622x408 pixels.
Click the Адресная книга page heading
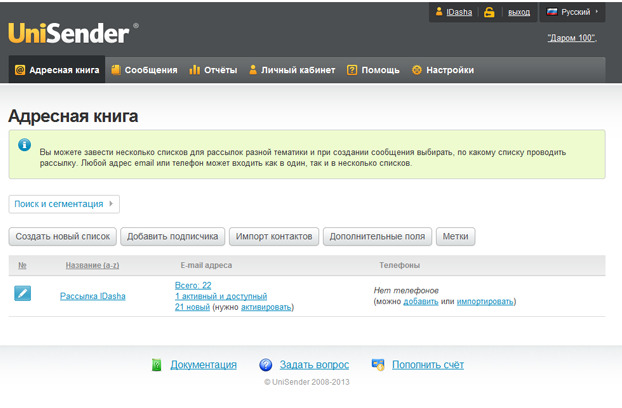73,116
